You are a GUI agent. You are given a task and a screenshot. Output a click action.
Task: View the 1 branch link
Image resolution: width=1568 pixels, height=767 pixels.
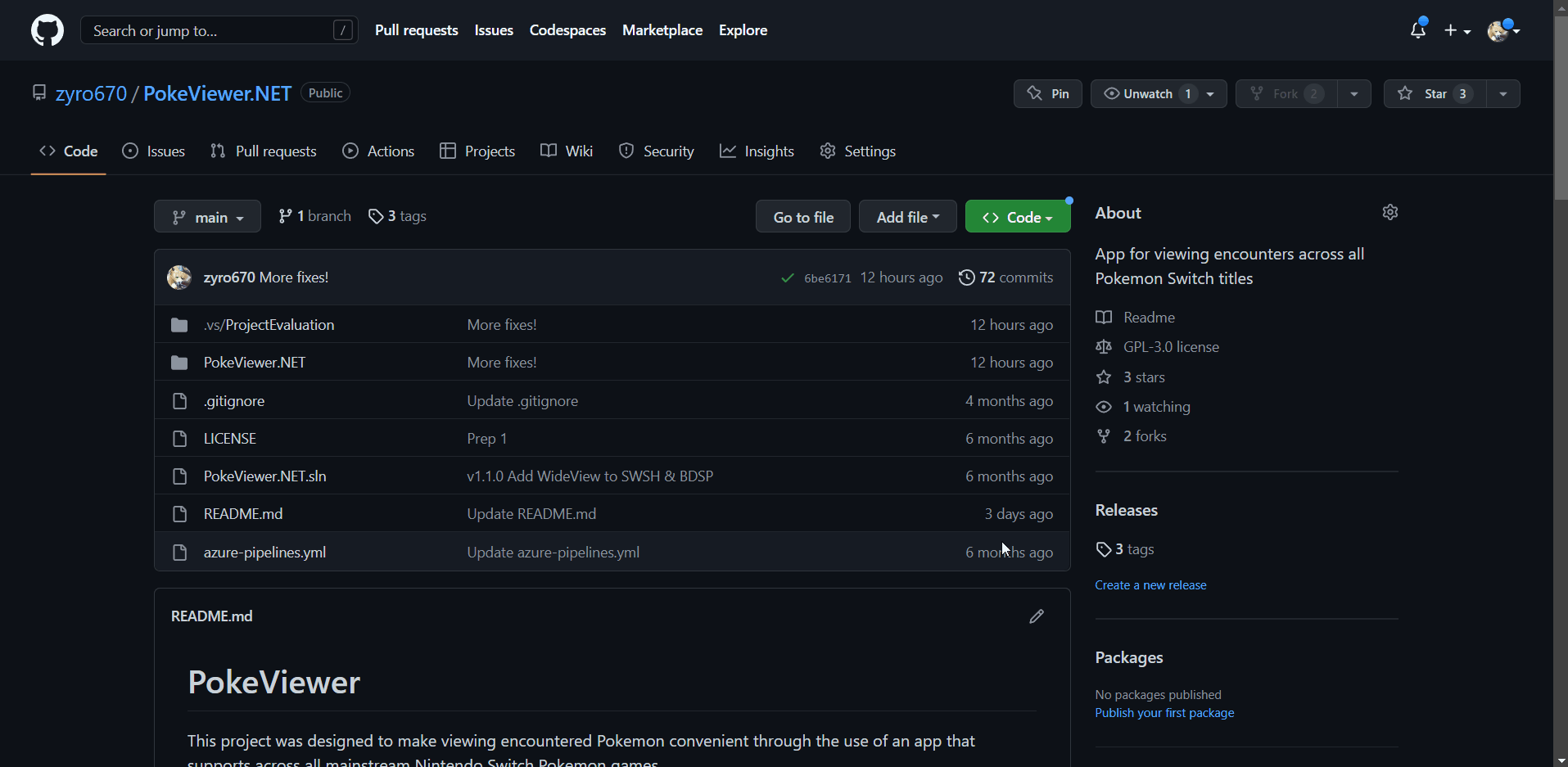tap(315, 216)
